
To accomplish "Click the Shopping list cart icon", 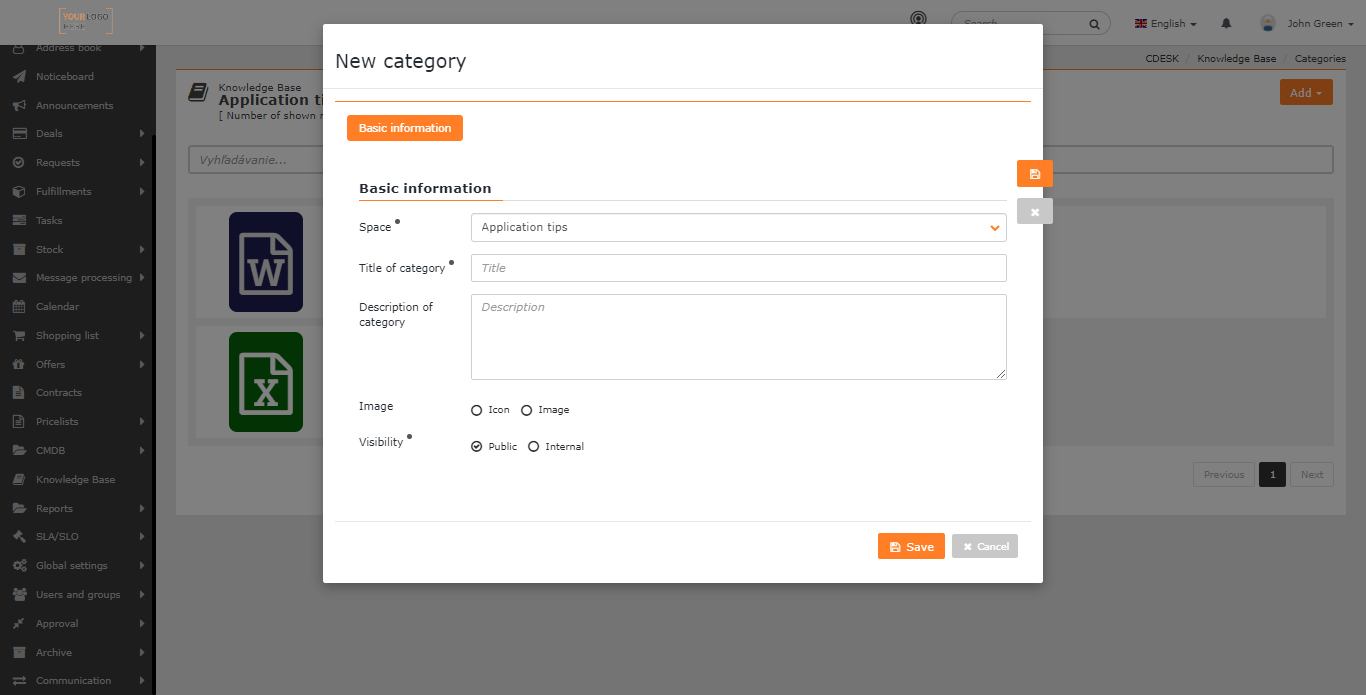I will coord(18,335).
